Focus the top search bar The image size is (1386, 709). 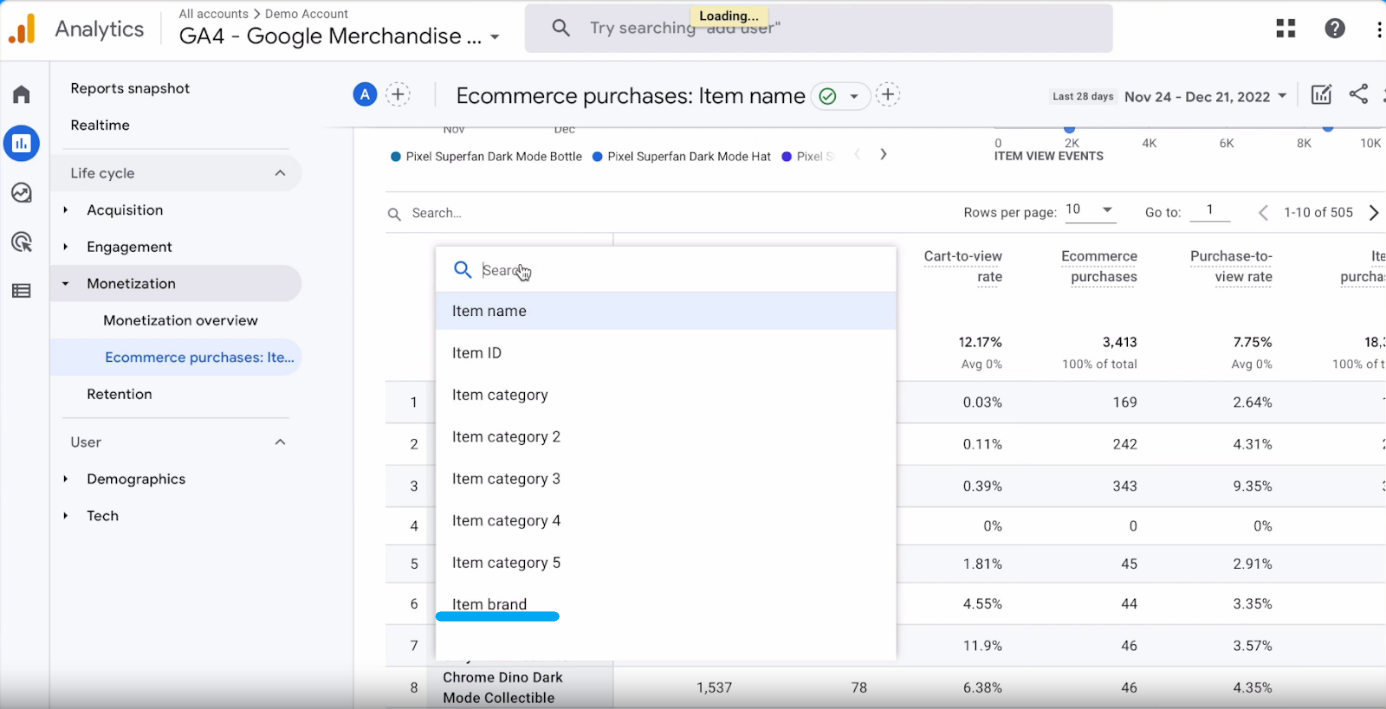(x=818, y=28)
